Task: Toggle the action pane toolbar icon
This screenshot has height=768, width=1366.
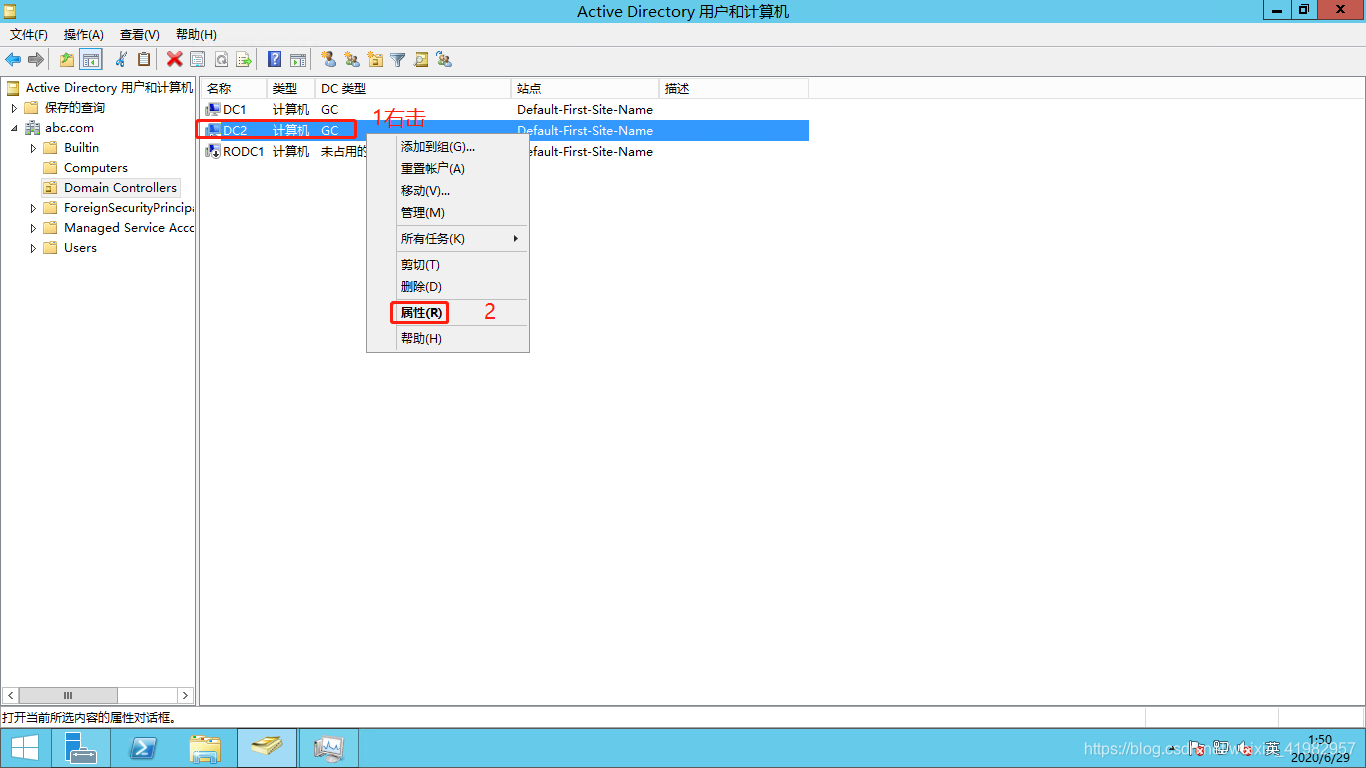Action: pyautogui.click(x=297, y=60)
